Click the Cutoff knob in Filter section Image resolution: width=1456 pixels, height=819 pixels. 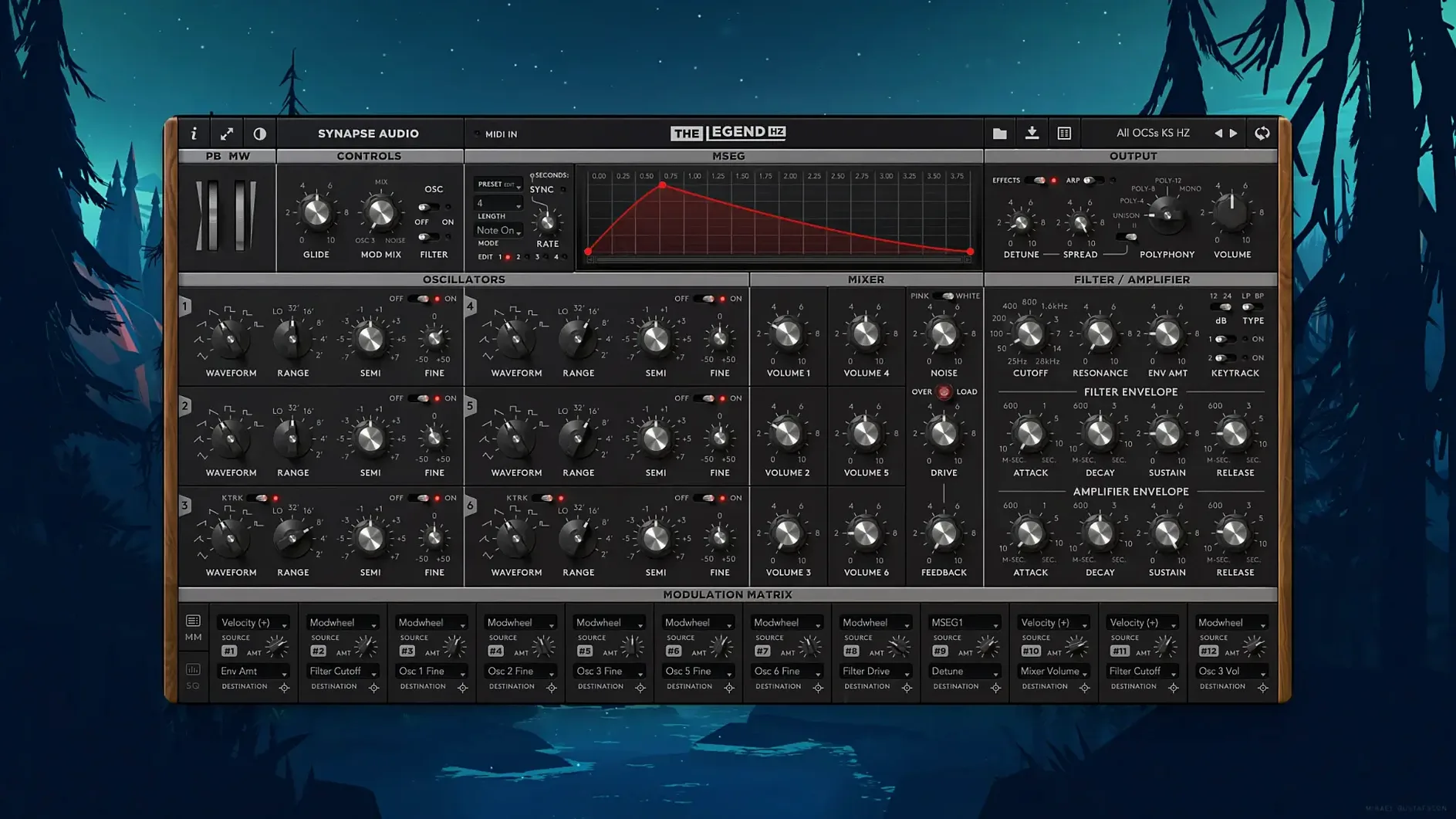click(1029, 334)
